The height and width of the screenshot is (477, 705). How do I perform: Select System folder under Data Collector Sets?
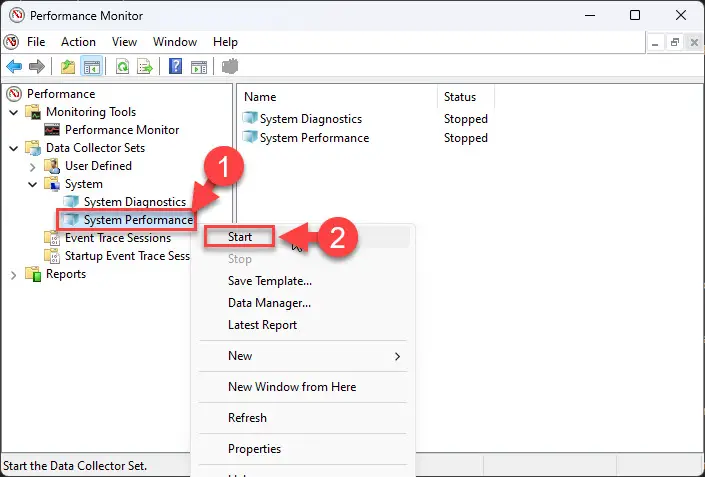84,184
